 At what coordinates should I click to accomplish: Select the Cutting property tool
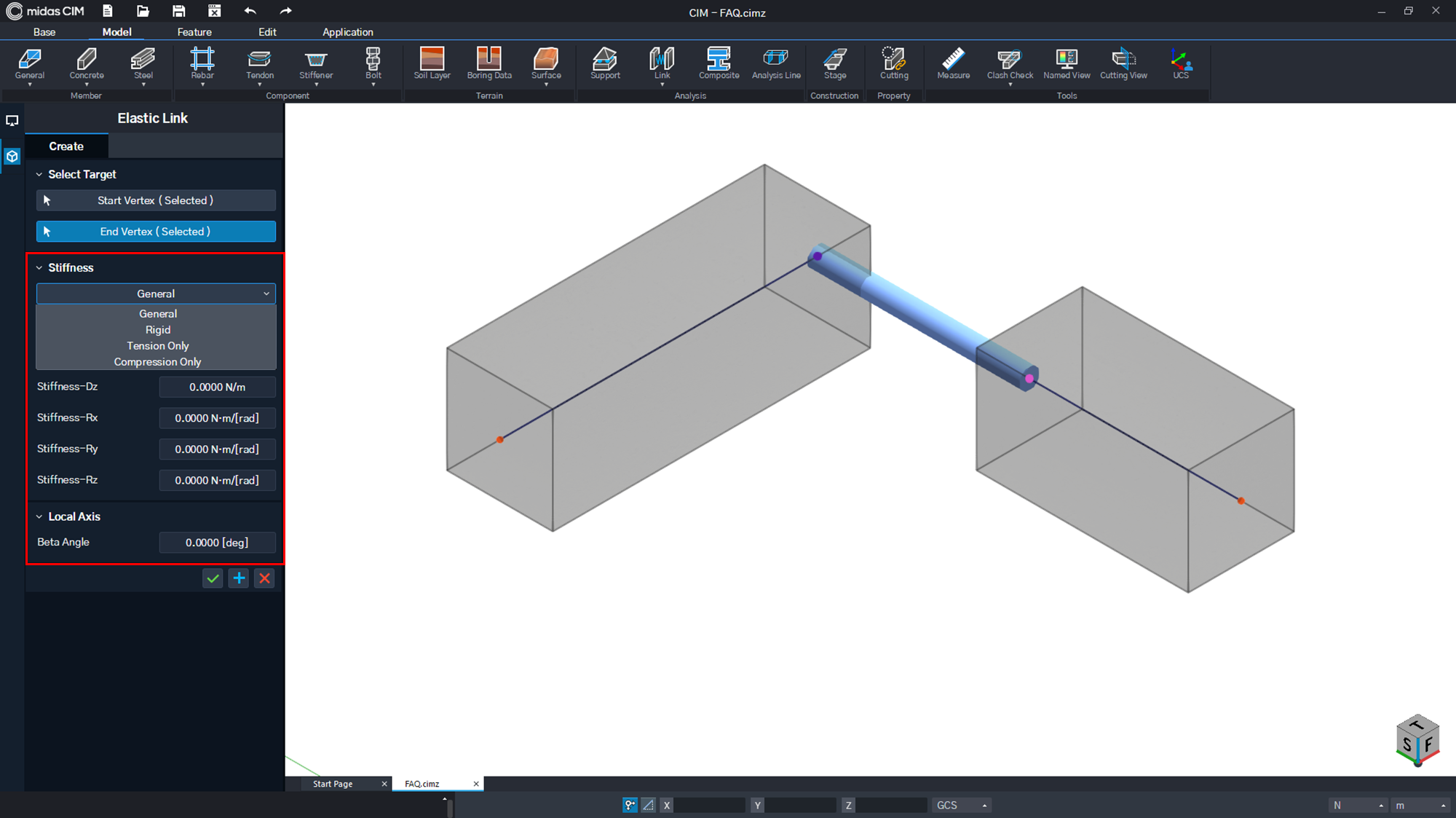pyautogui.click(x=894, y=64)
